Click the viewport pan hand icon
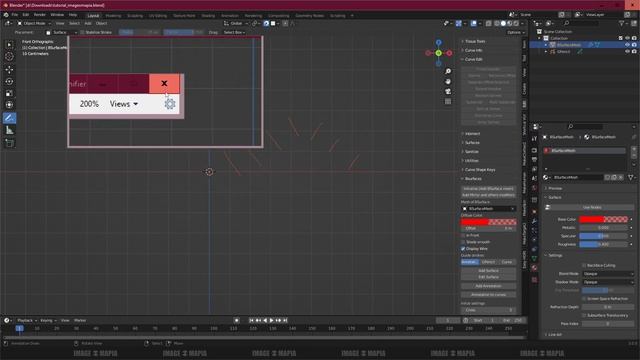 point(448,82)
